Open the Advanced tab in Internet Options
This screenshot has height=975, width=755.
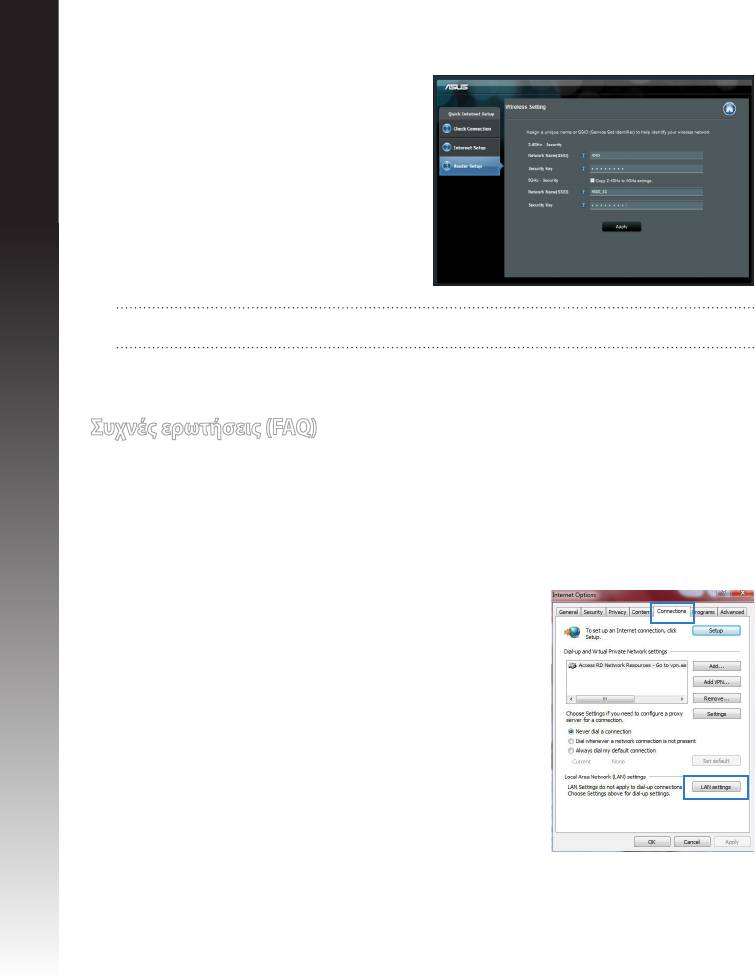point(731,611)
